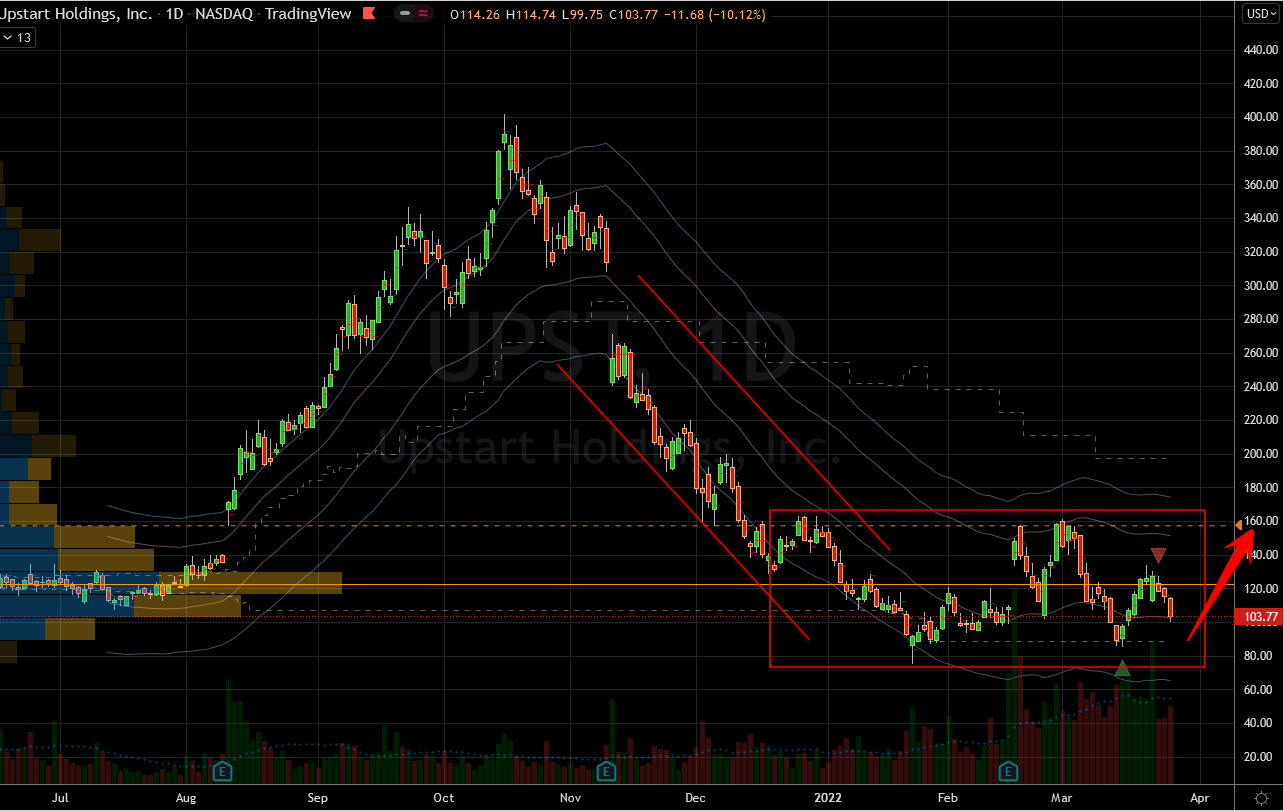Open the earnings E marker near August
Screen dimensions: 1284x812
coord(224,771)
